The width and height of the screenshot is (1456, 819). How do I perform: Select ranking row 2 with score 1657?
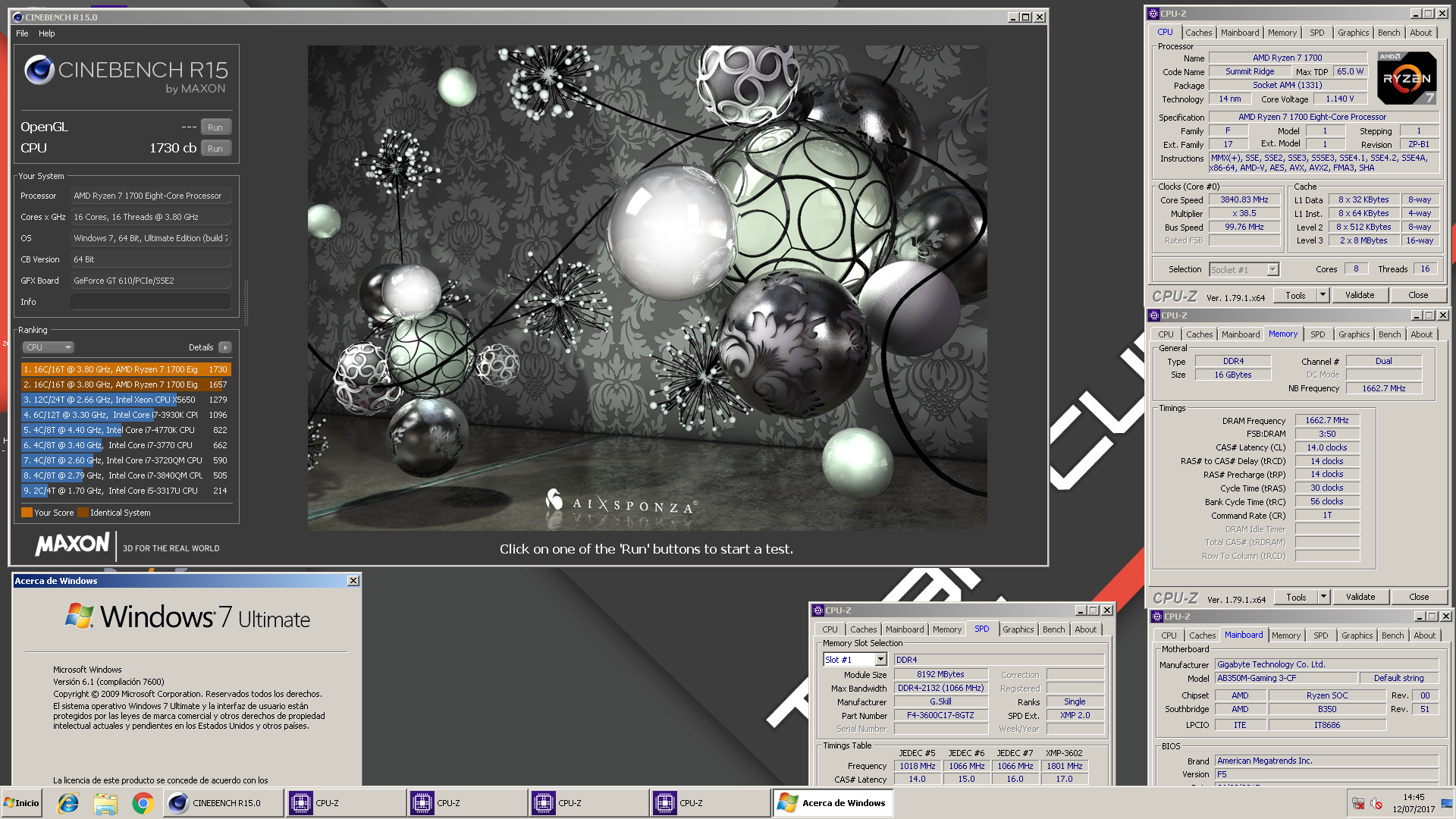(x=126, y=384)
